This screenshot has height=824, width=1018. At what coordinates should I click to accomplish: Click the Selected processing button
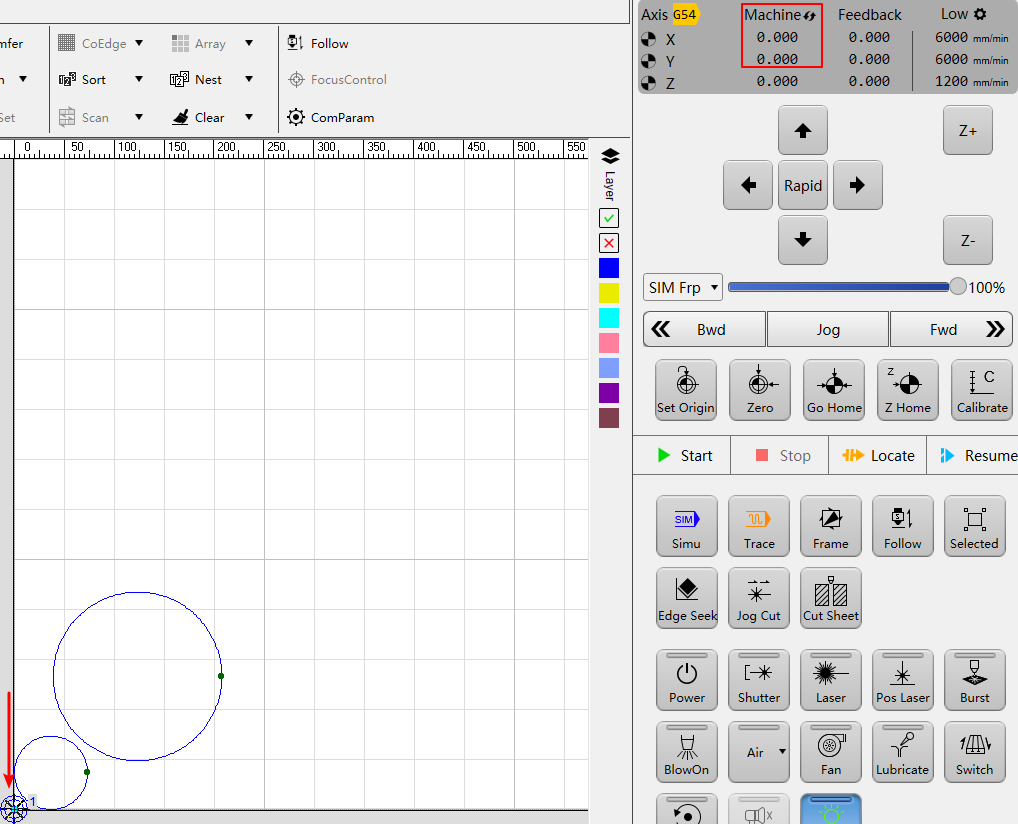click(x=975, y=526)
